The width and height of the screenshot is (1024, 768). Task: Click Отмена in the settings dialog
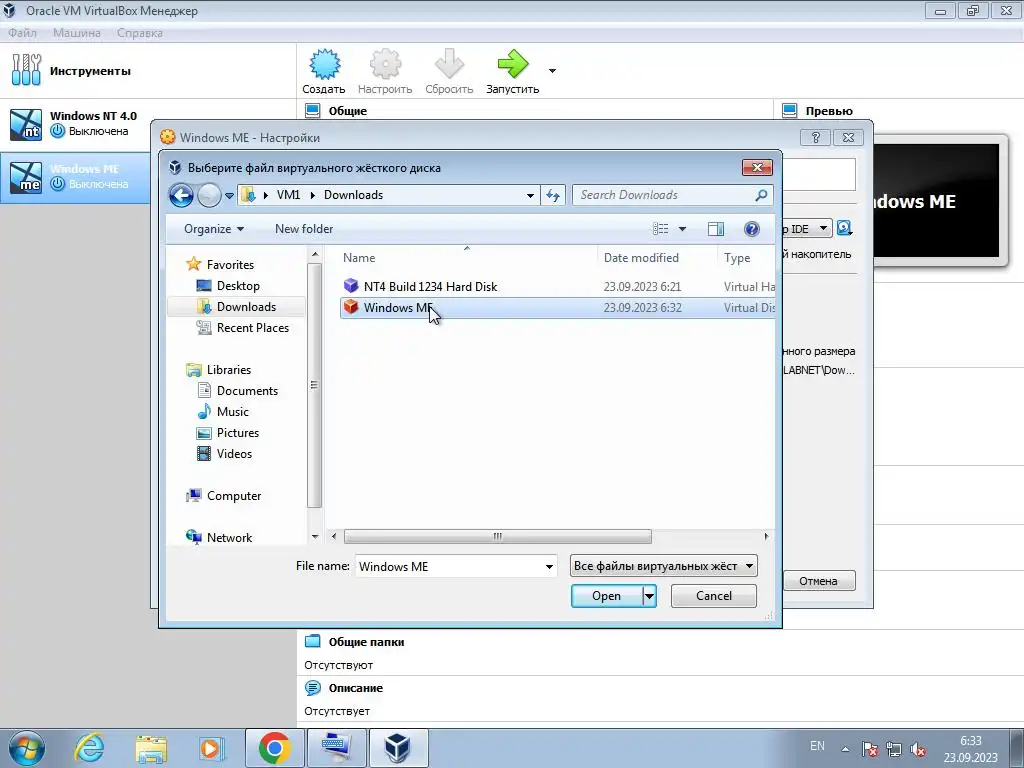819,581
